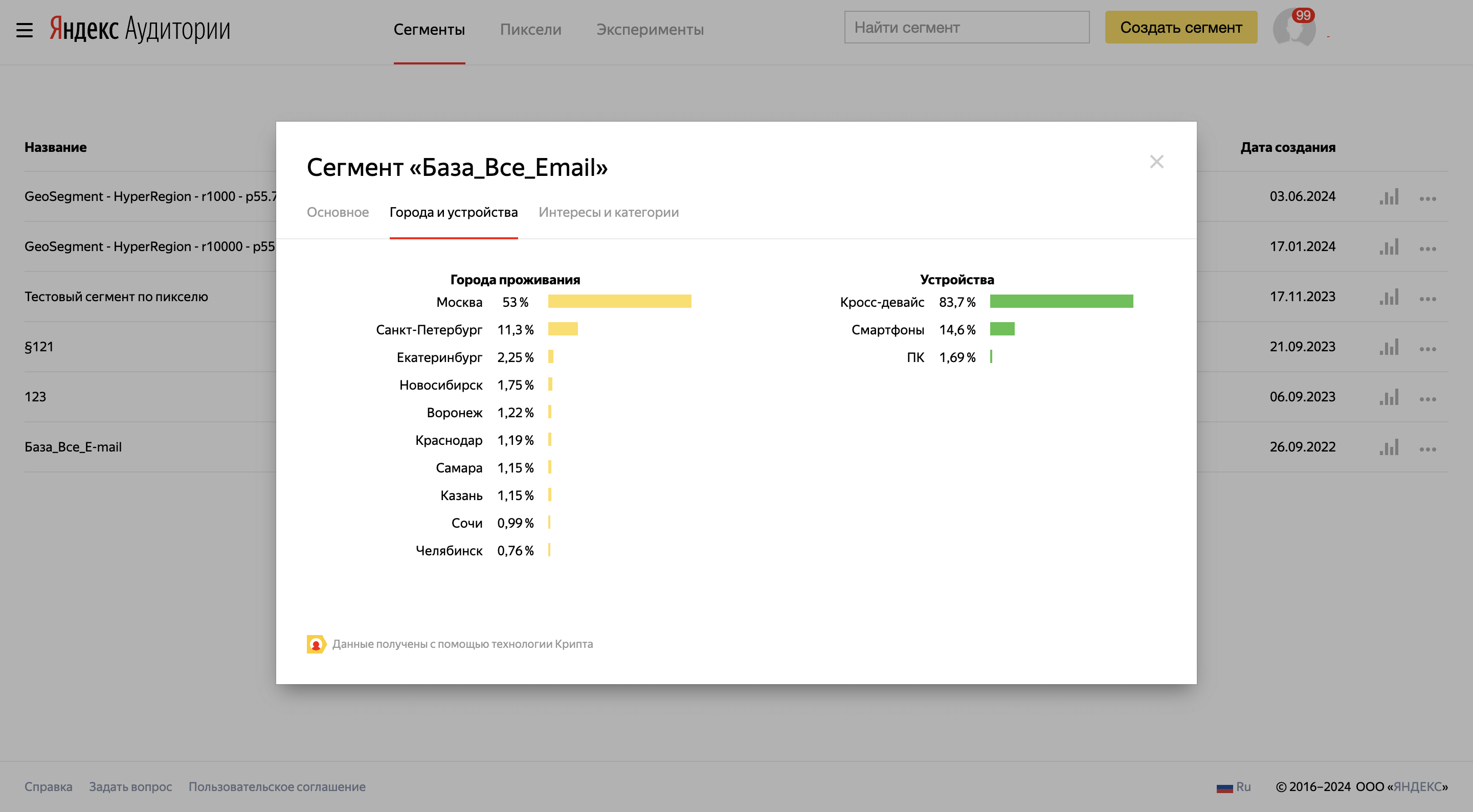Switch to the Основное tab
Viewport: 1473px width, 812px height.
(x=338, y=212)
